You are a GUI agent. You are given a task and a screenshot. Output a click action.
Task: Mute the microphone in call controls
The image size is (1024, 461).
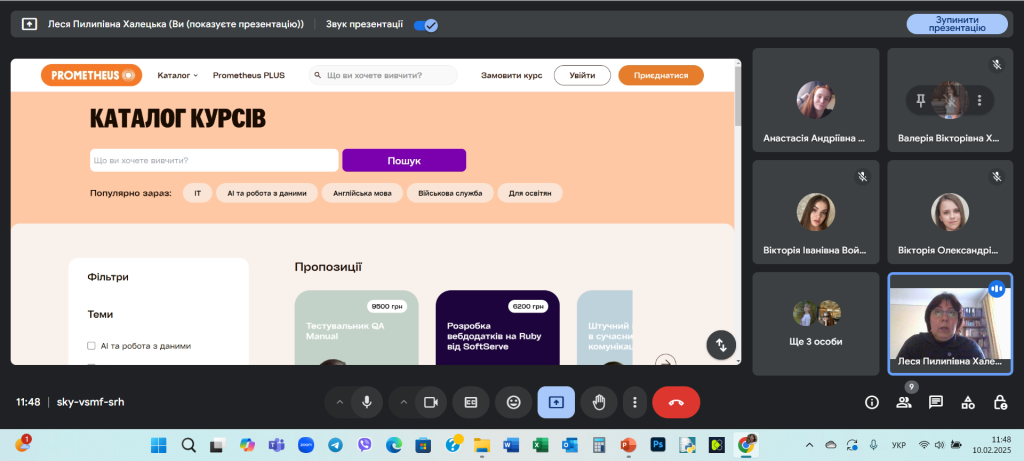click(x=367, y=402)
